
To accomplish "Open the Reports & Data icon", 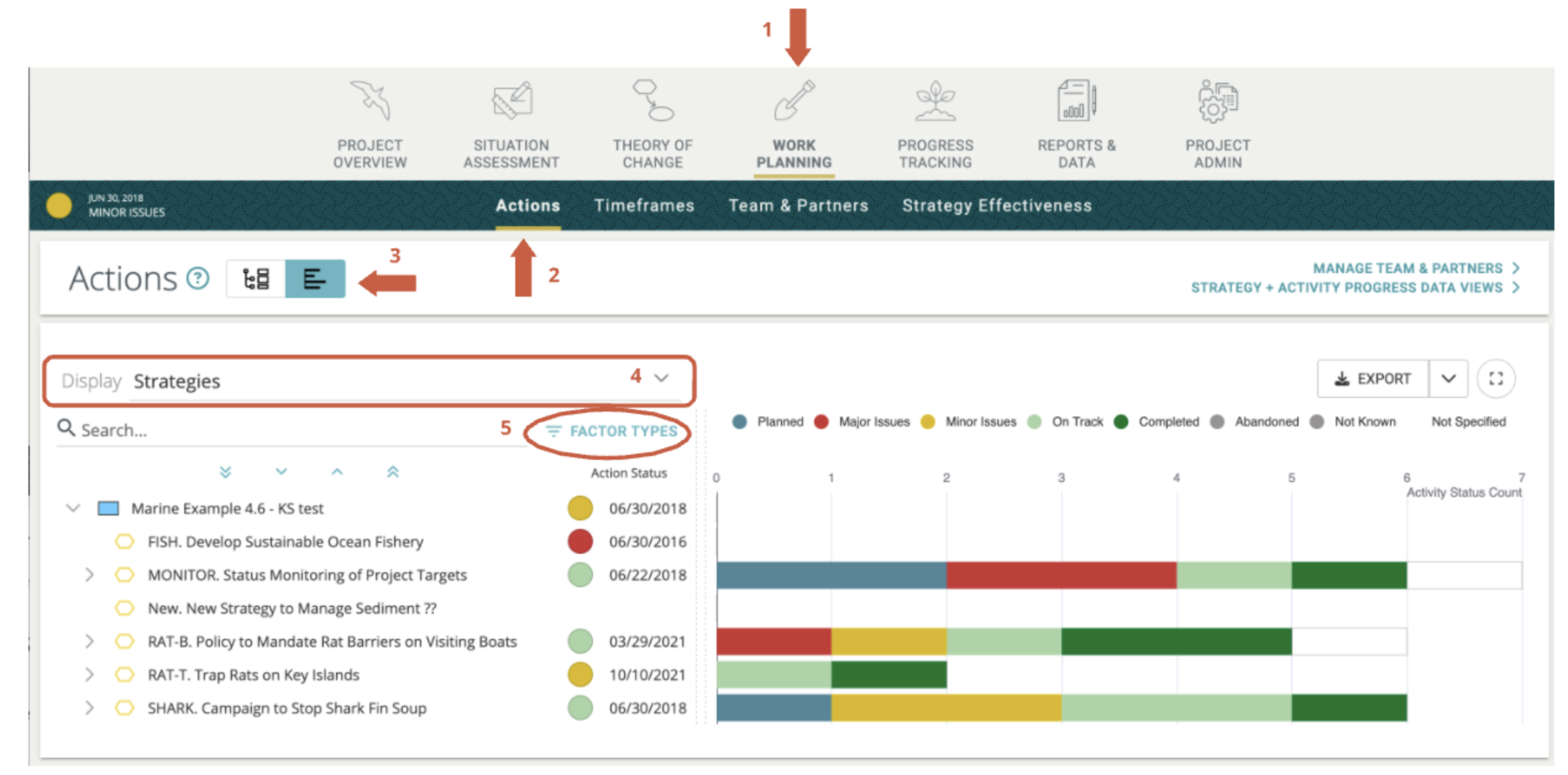I will click(x=1076, y=100).
